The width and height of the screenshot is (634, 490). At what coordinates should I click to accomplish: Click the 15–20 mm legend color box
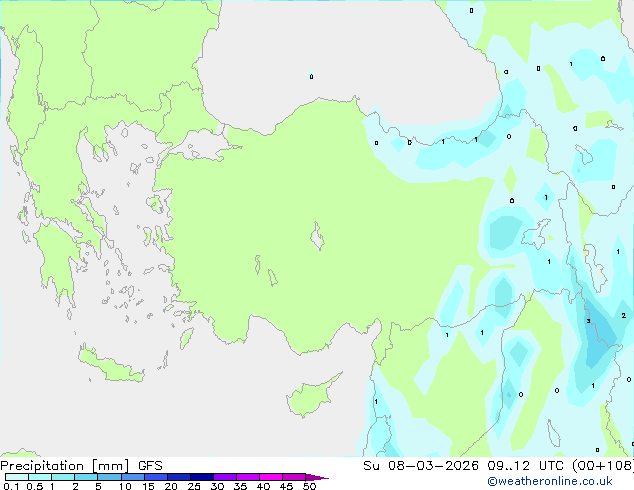[x=155, y=477]
